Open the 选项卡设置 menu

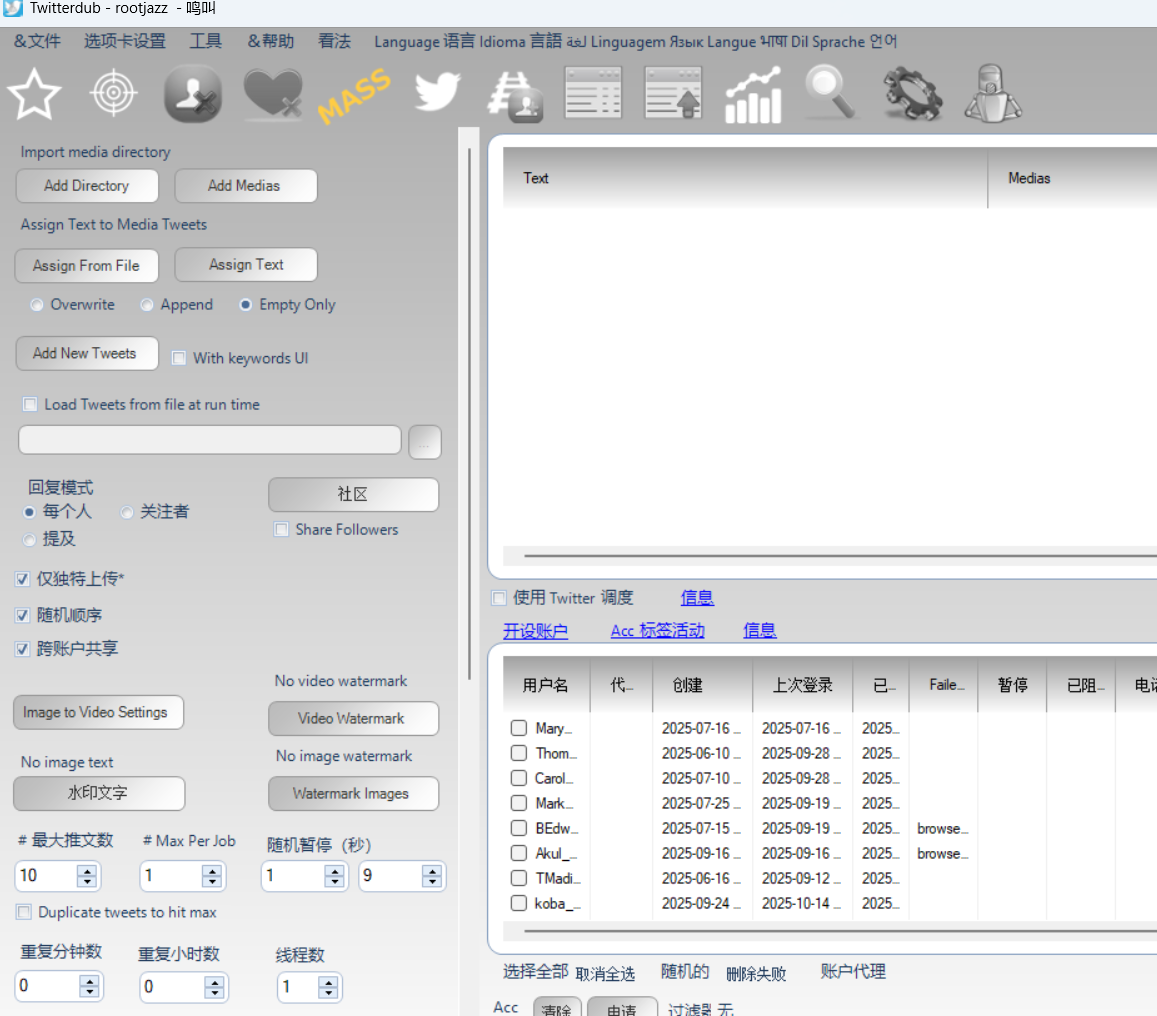(x=125, y=41)
